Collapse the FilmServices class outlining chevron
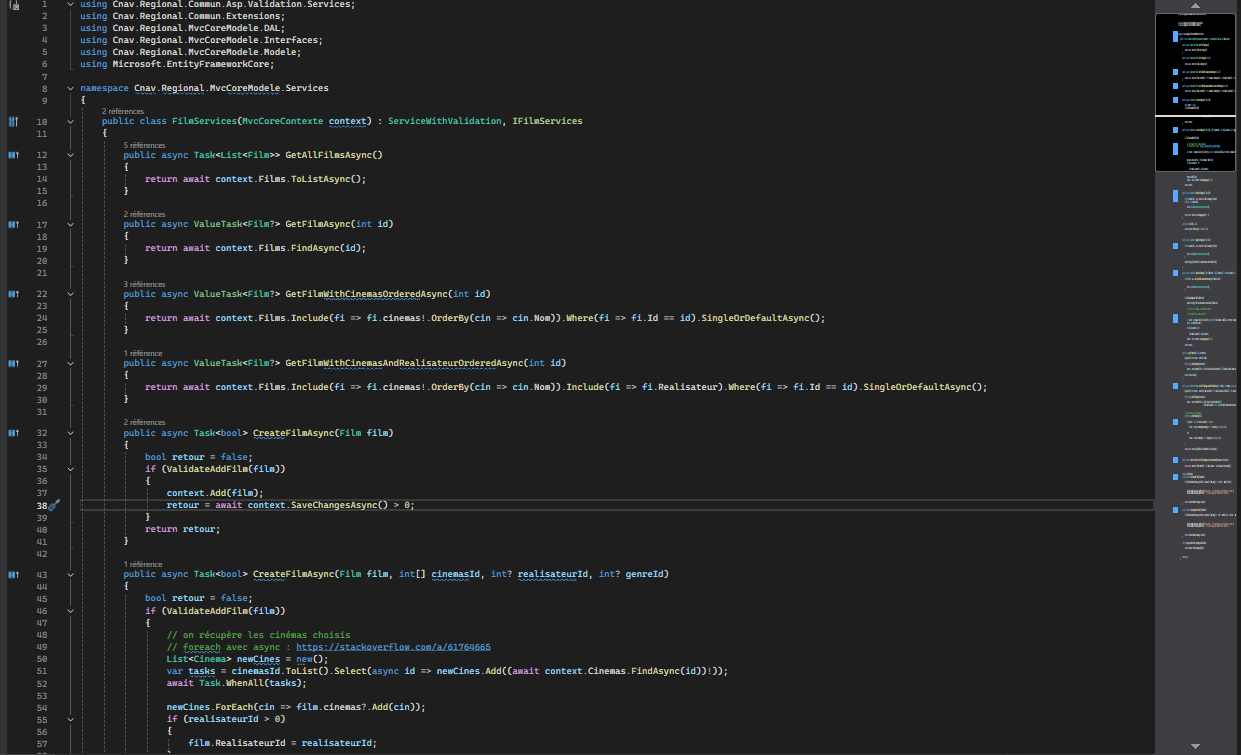1241x755 pixels. 69,121
